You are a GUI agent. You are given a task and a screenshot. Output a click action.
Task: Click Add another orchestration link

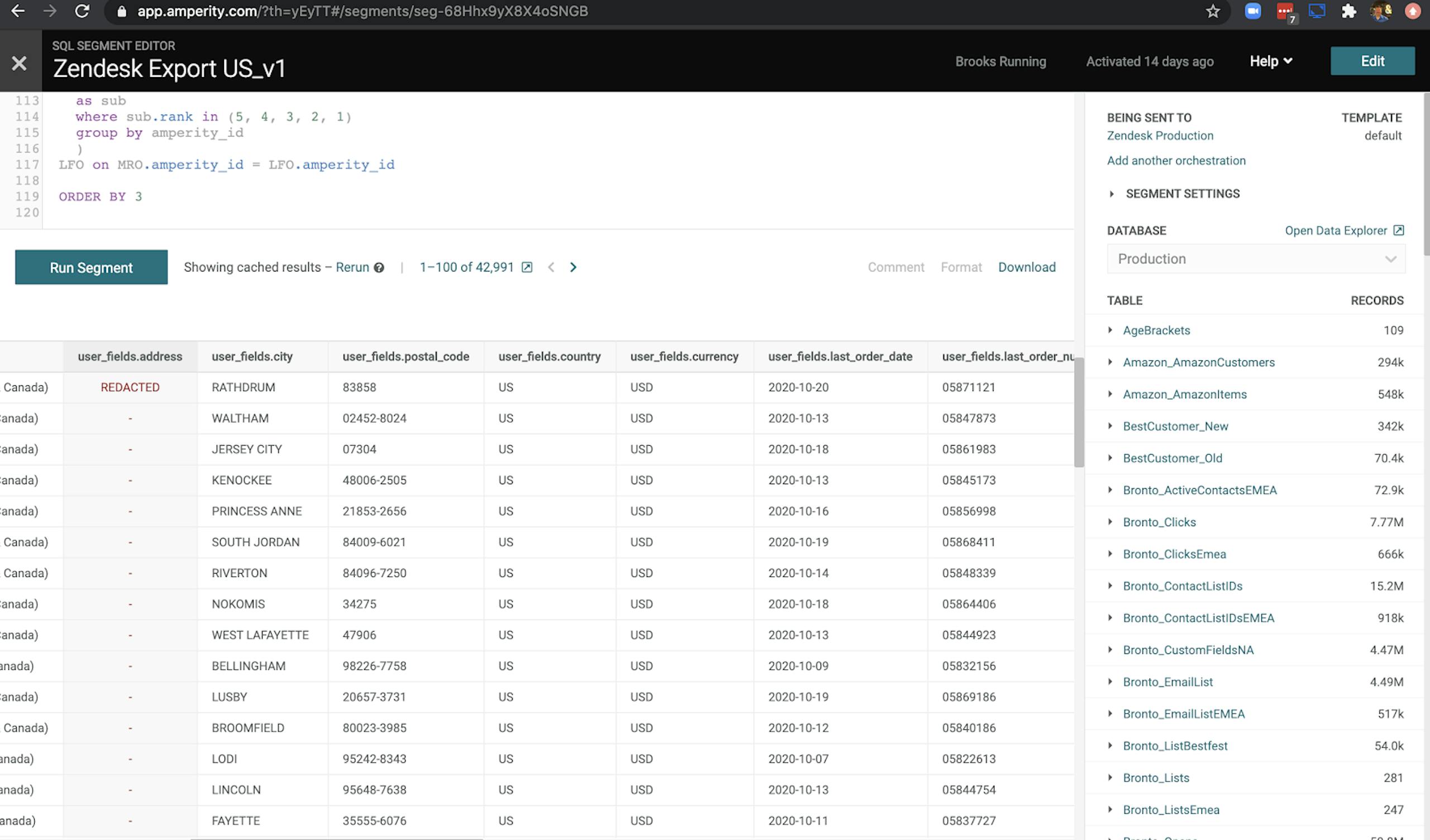coord(1176,161)
